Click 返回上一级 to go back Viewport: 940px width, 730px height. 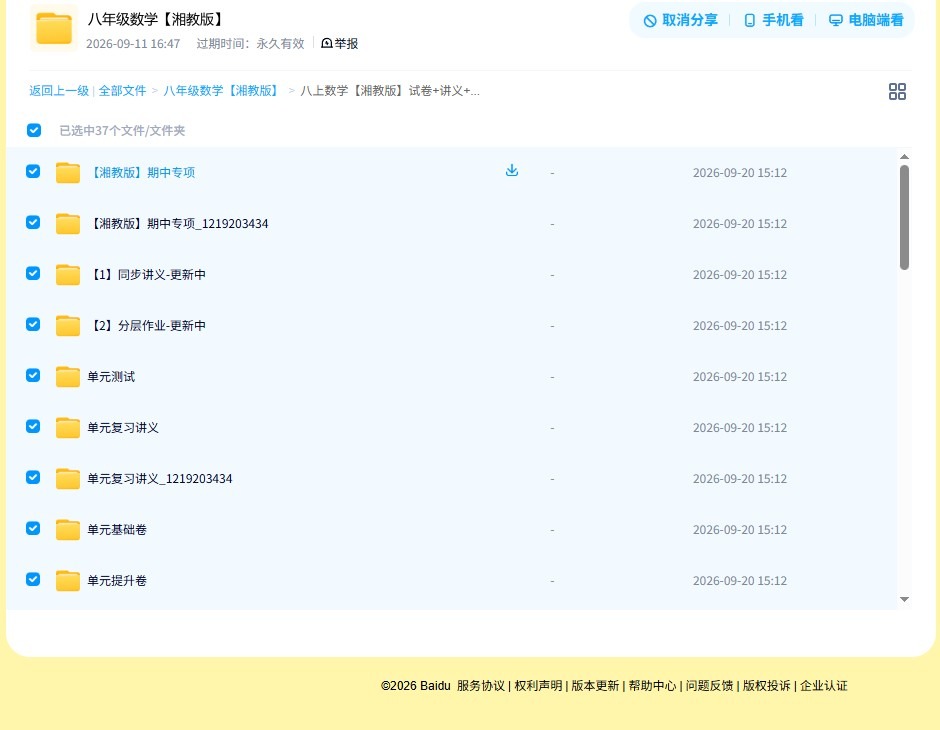(59, 91)
